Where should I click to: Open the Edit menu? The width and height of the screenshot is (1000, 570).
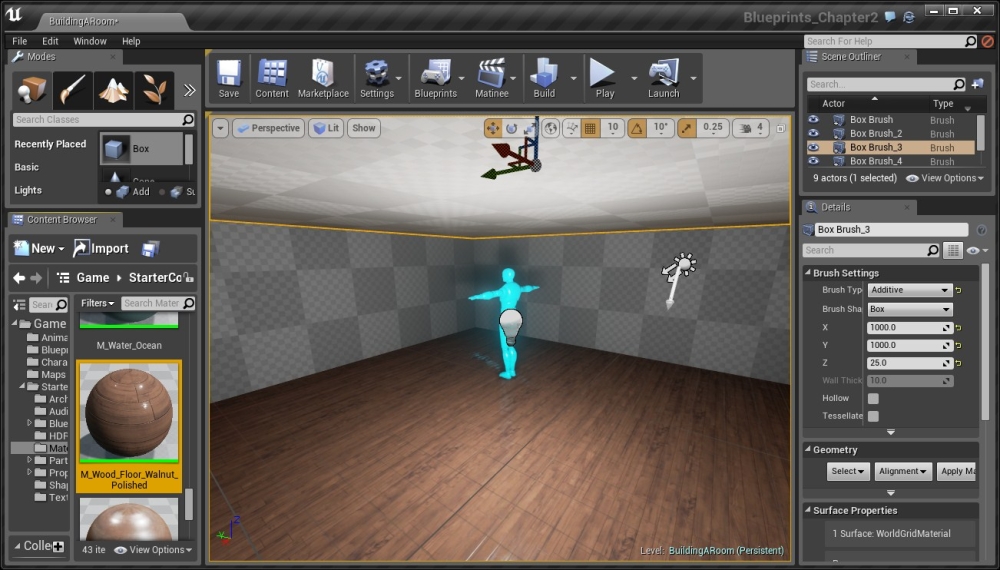50,41
